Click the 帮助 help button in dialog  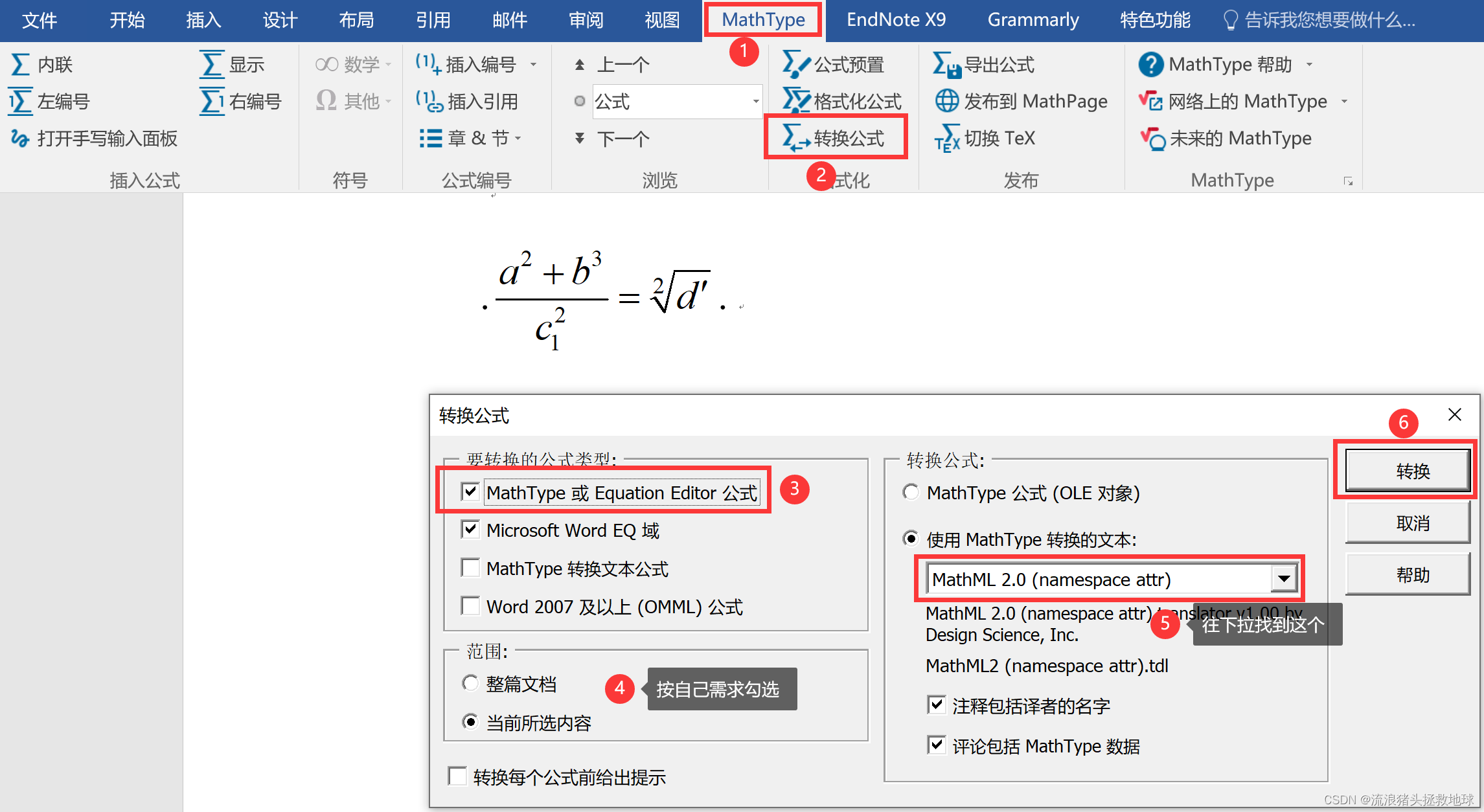1407,574
